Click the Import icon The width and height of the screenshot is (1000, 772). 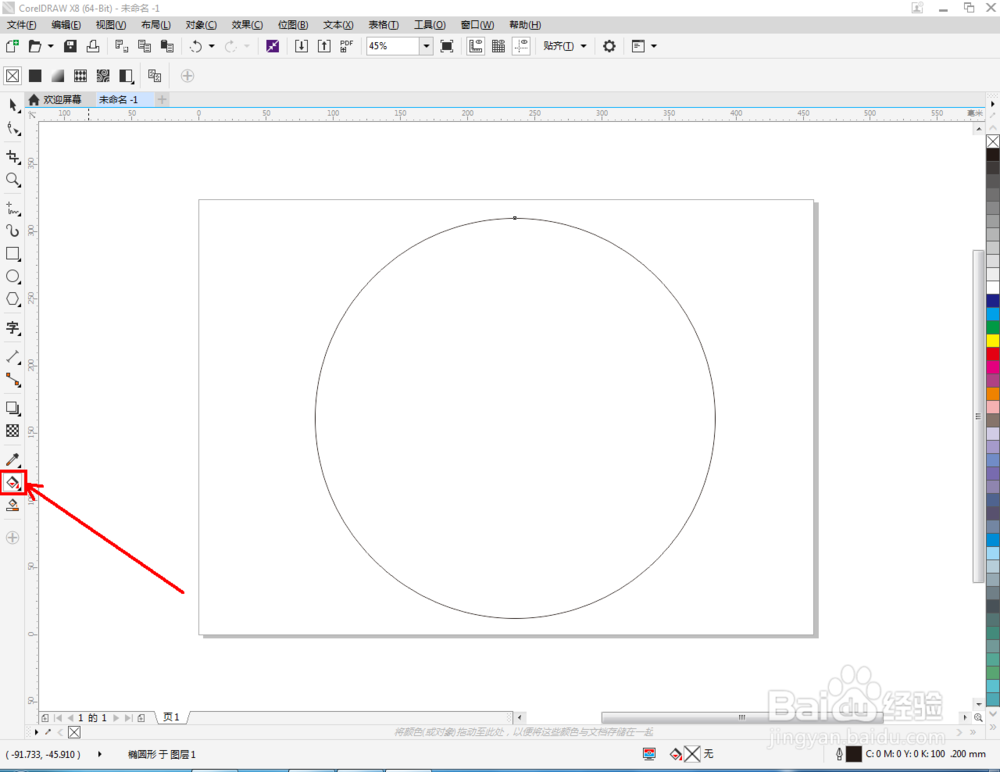(x=301, y=46)
